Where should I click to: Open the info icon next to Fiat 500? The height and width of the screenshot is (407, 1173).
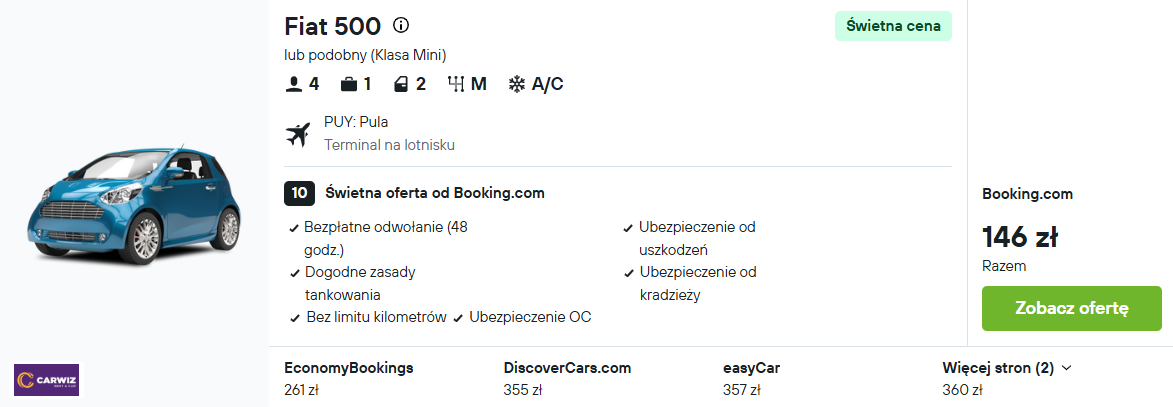click(x=401, y=25)
